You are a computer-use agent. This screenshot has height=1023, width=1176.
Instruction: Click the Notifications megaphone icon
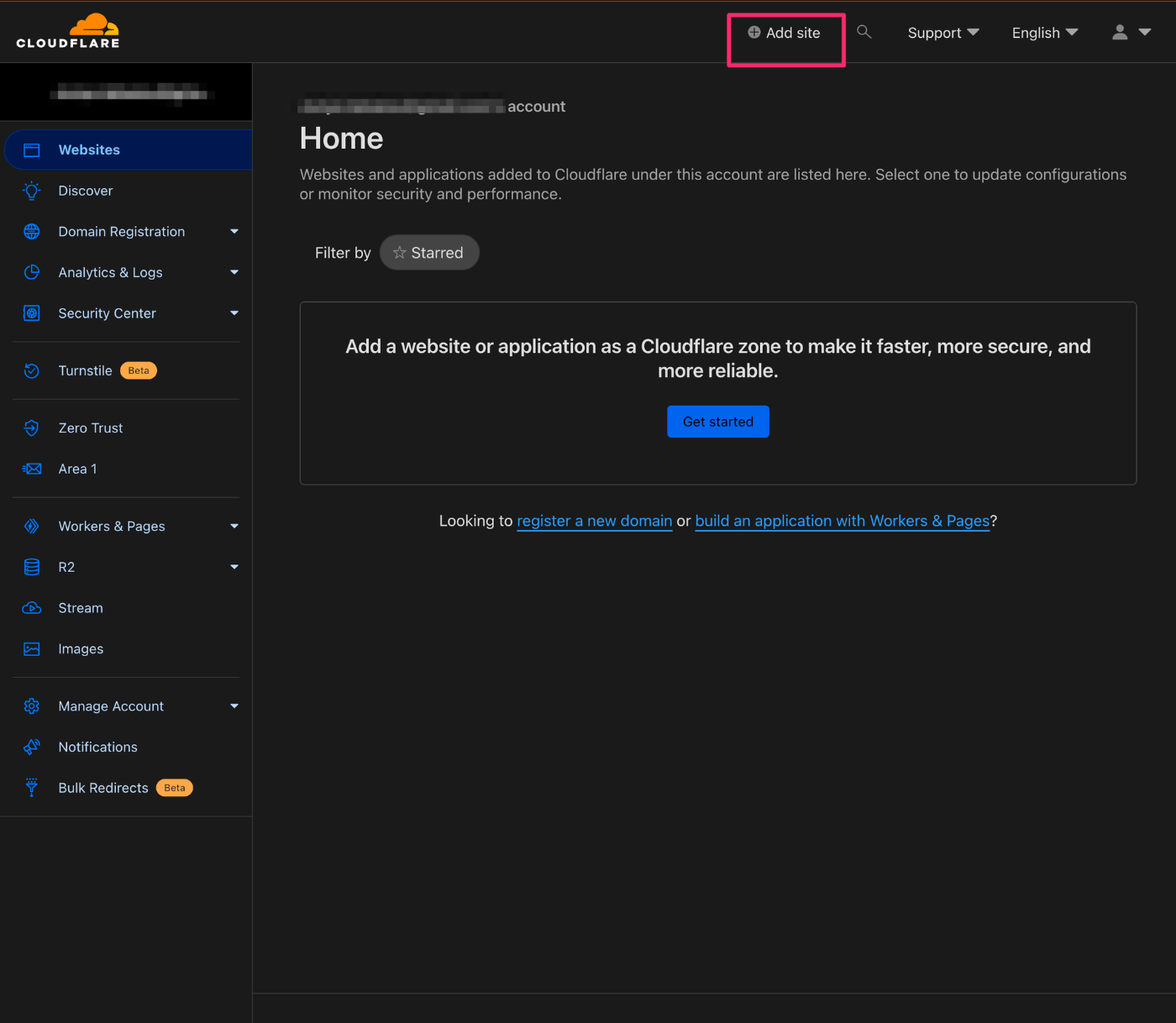32,747
